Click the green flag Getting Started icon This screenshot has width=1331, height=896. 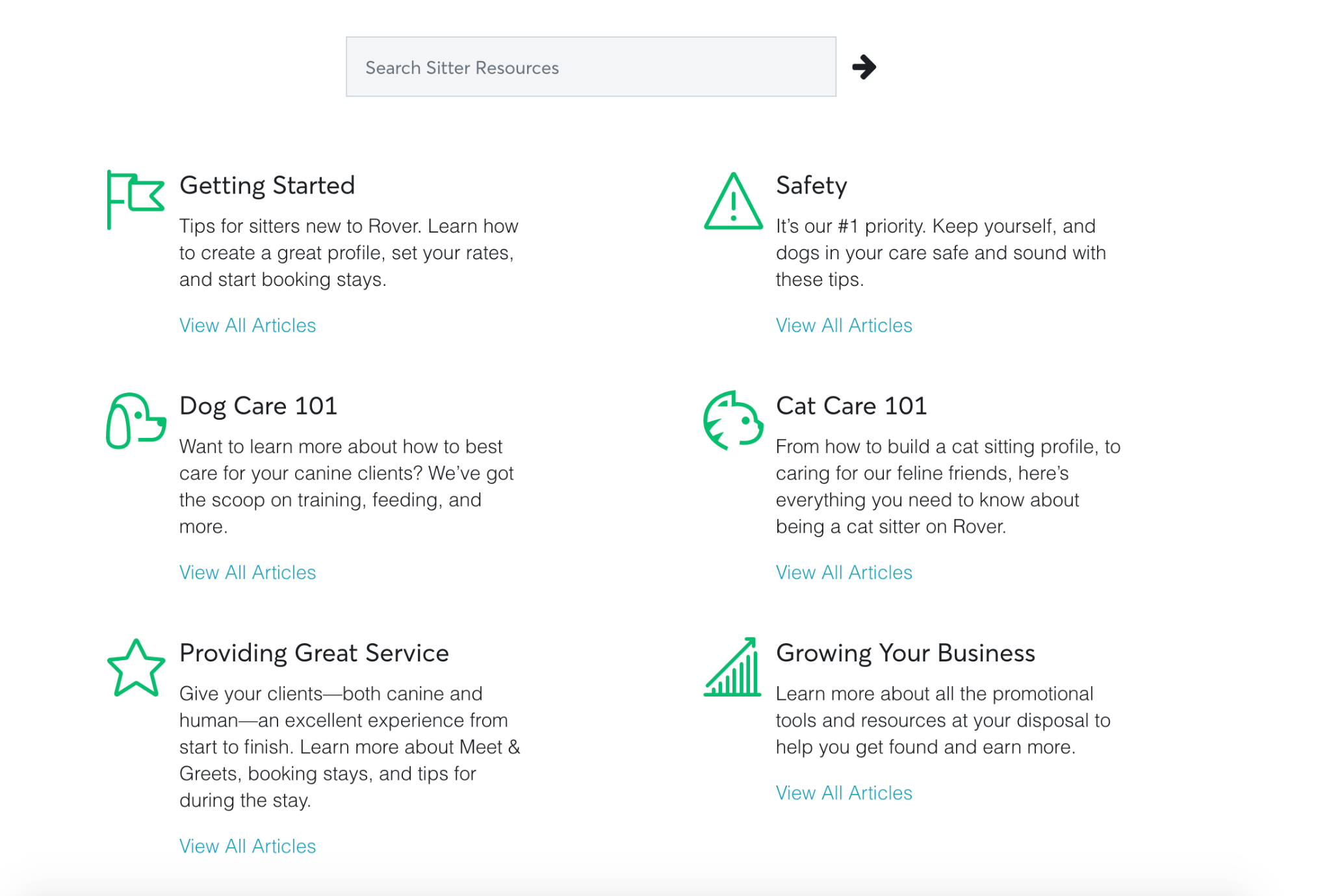[x=135, y=199]
